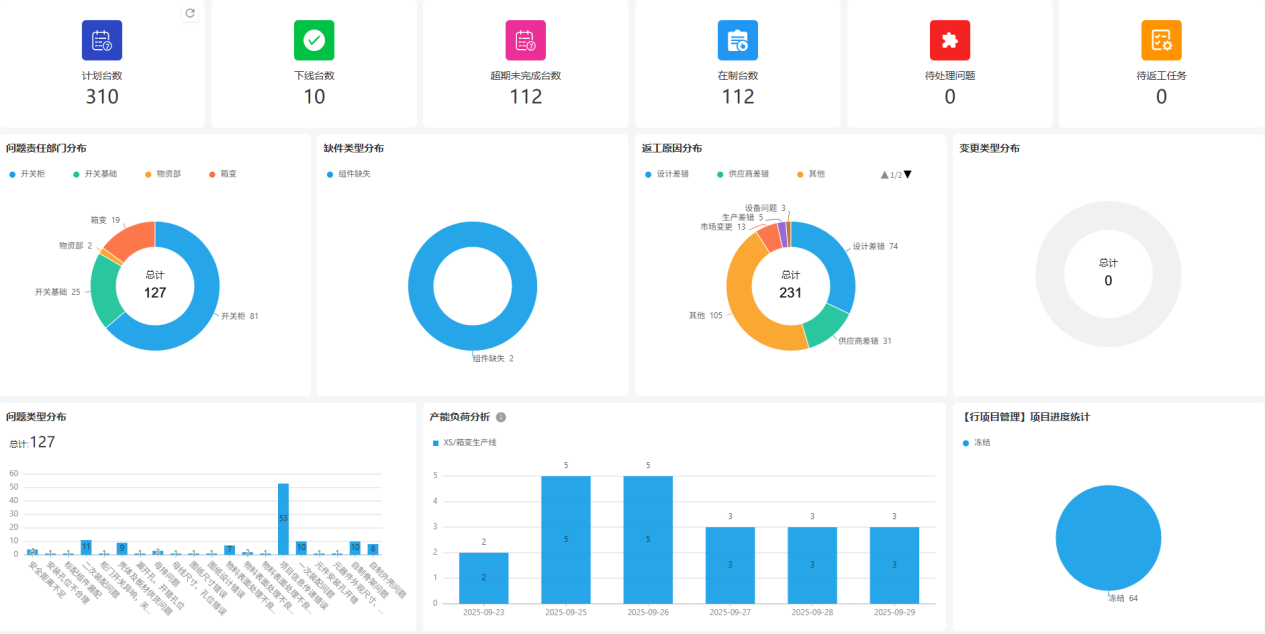Screen dimensions: 1265x634
Task: Go to next legend page in 返工原因分布
Action: pos(908,174)
